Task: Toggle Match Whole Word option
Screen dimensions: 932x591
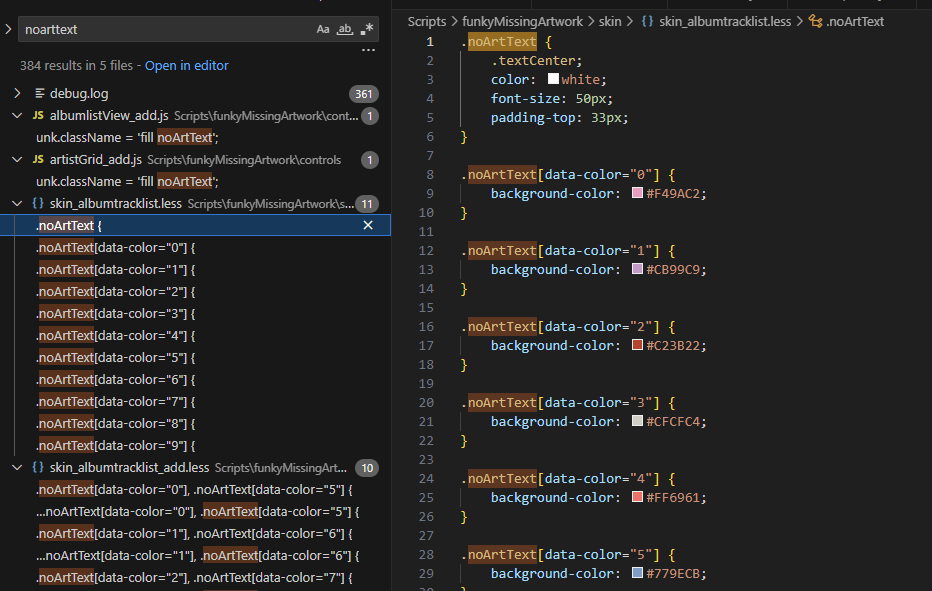Action: tap(345, 30)
